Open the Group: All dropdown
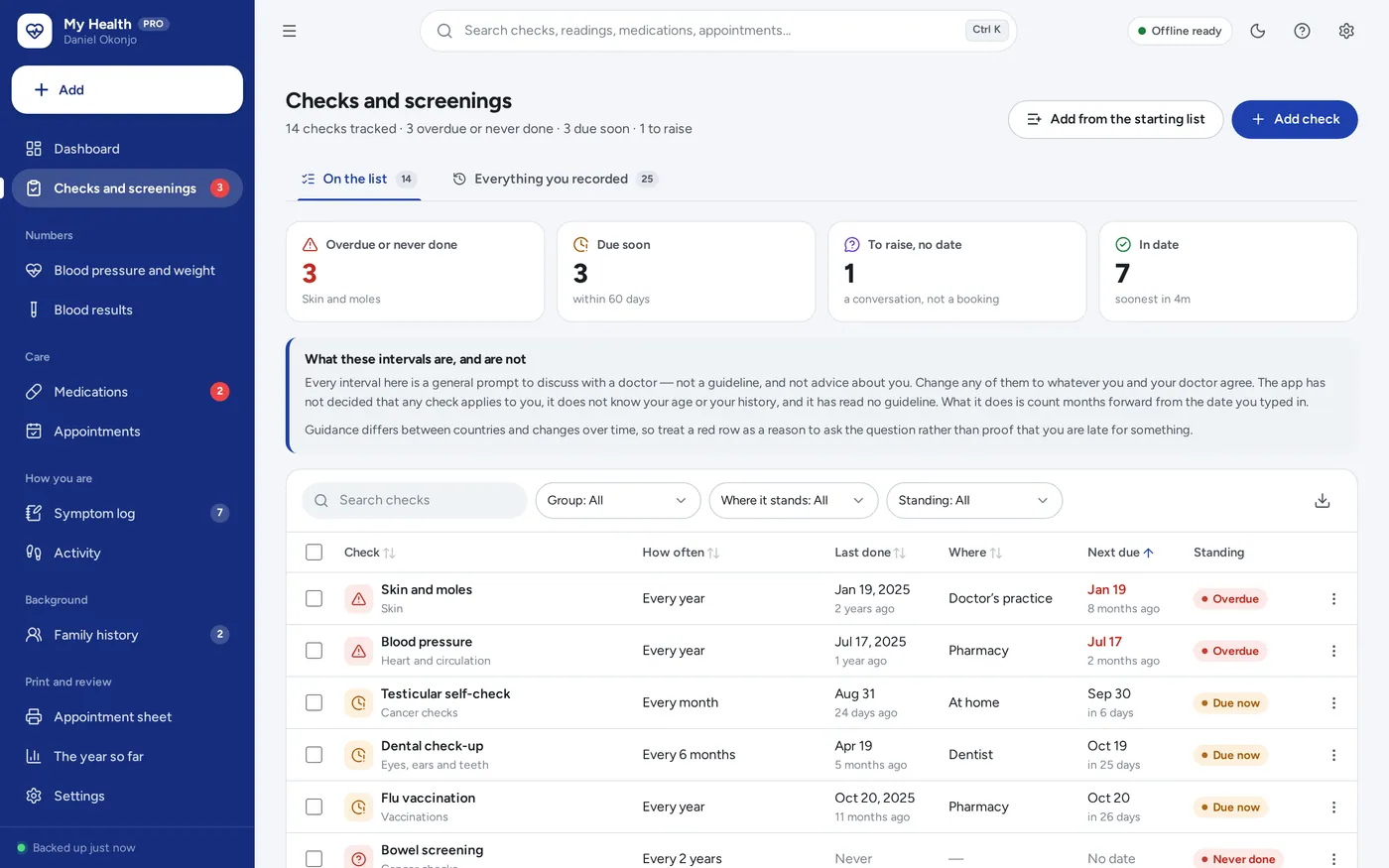 (x=618, y=501)
